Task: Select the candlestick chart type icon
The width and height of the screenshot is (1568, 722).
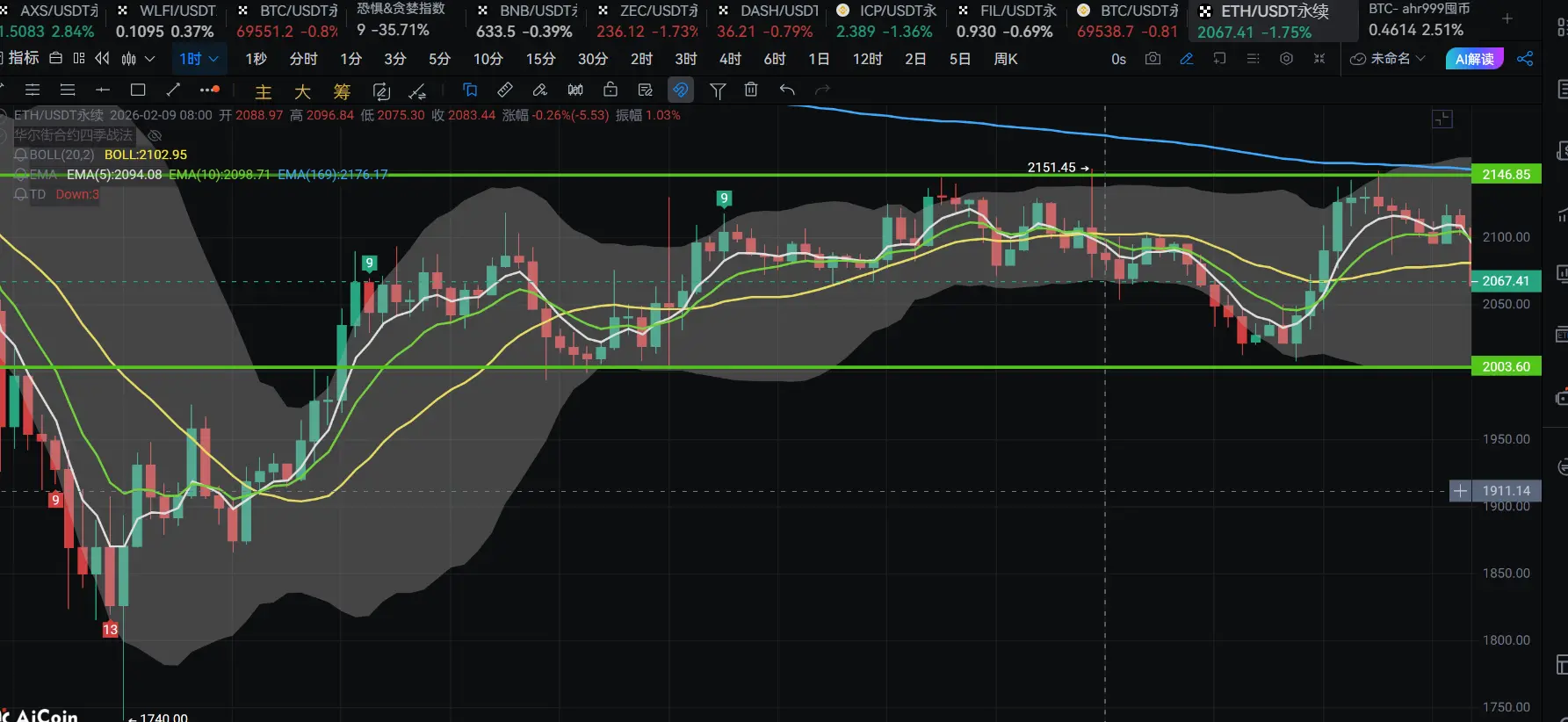Action: pyautogui.click(x=129, y=58)
